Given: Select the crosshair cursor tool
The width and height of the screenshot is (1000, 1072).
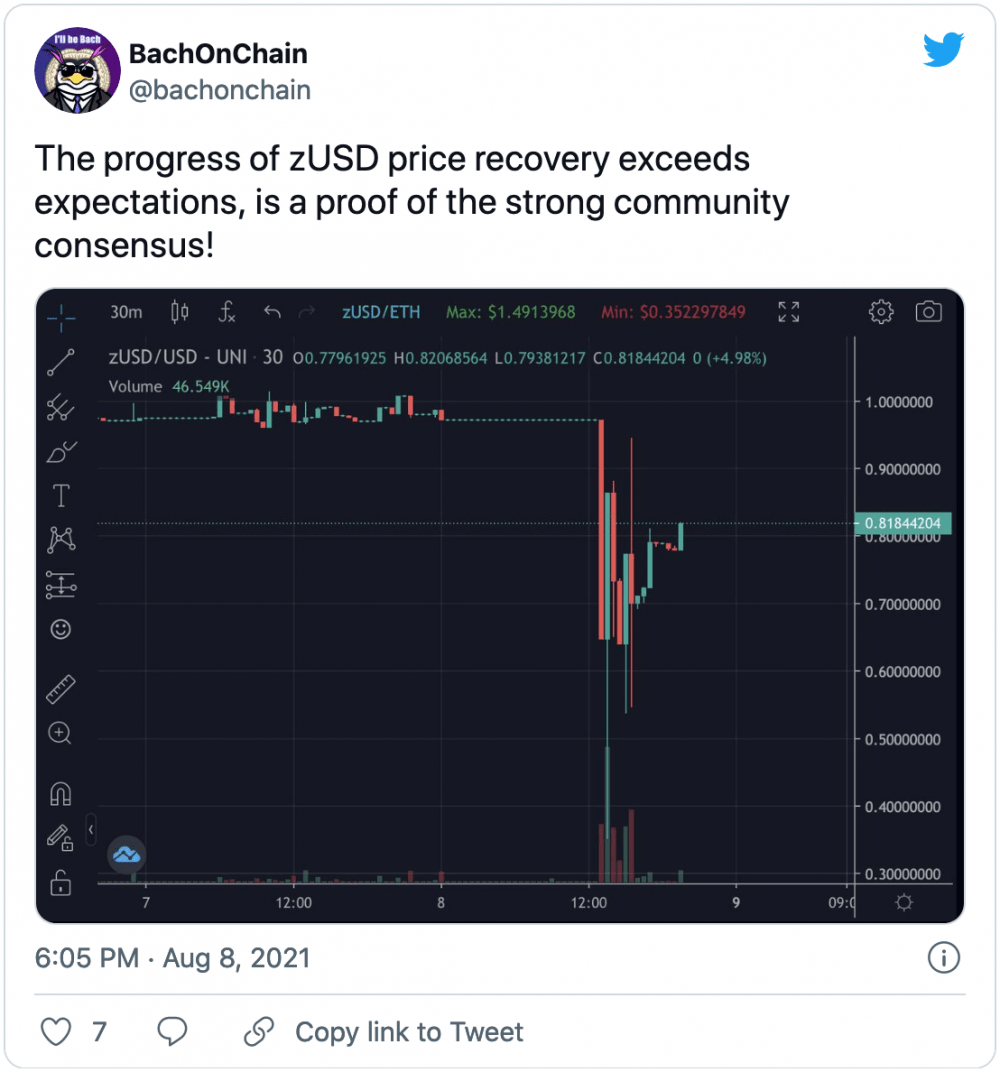Looking at the screenshot, I should pyautogui.click(x=61, y=317).
